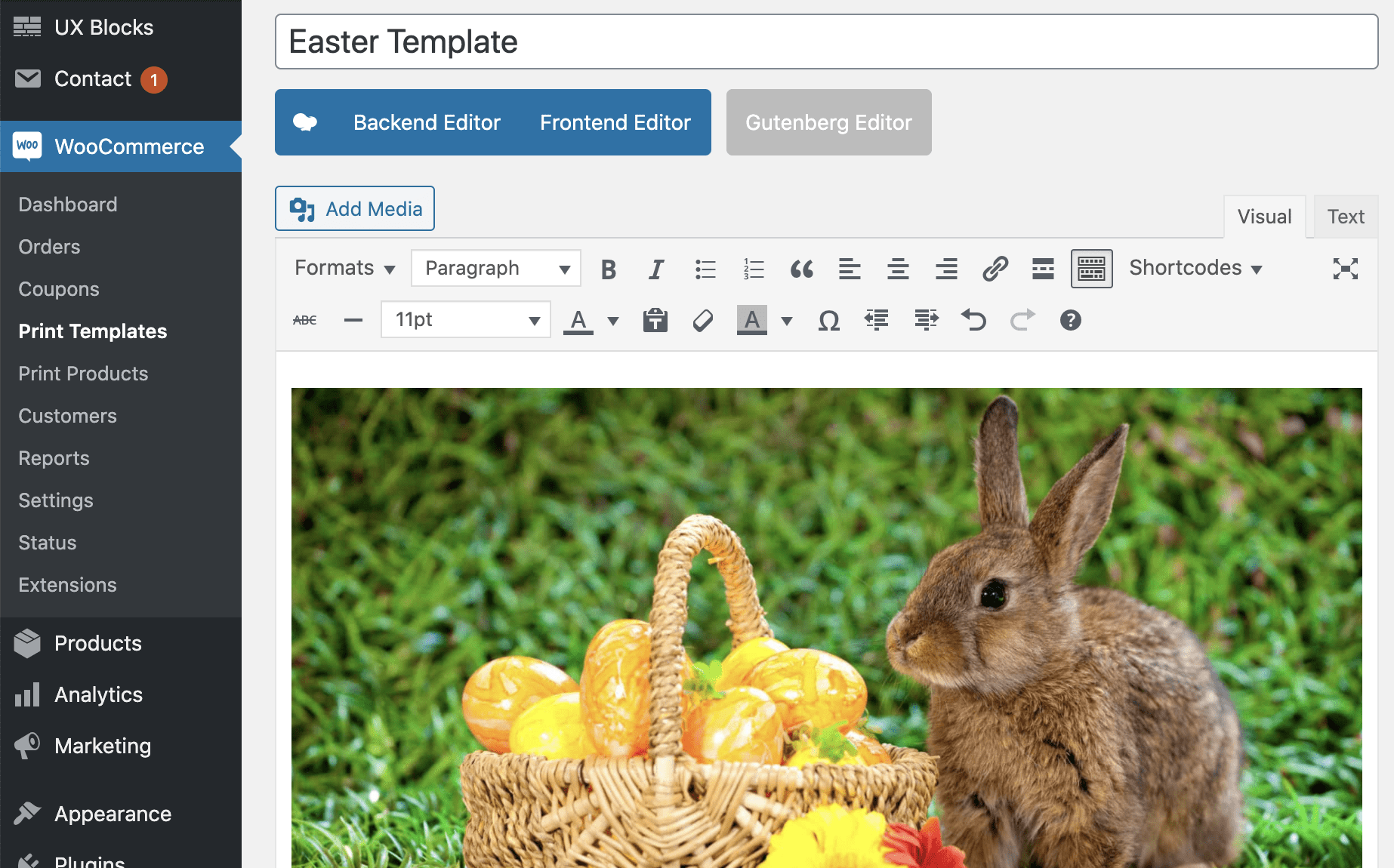This screenshot has width=1394, height=868.
Task: Open the text color picker arrow
Action: click(612, 319)
